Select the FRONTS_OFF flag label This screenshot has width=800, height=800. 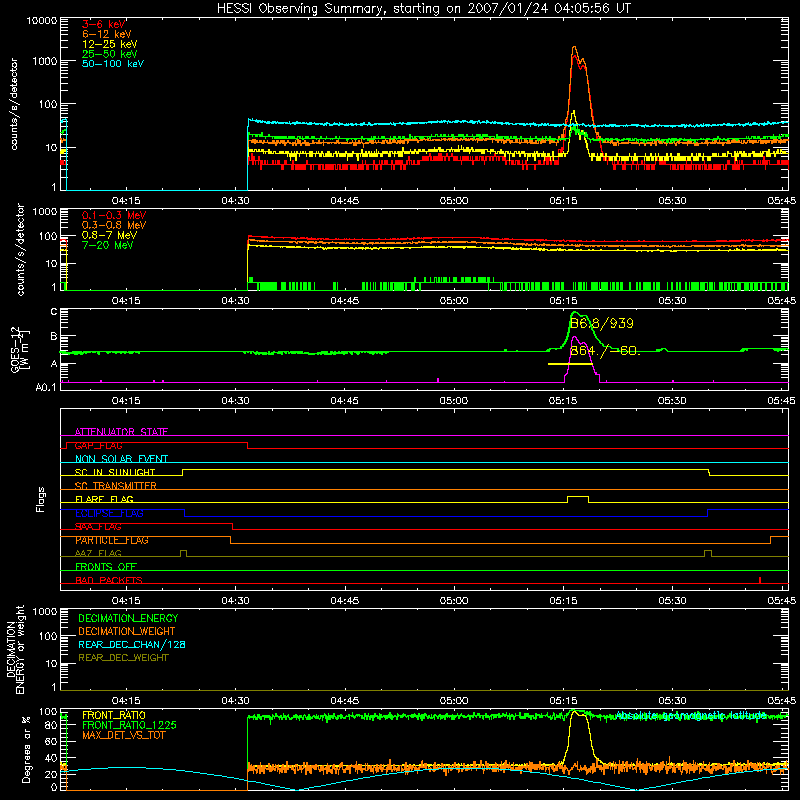click(106, 567)
